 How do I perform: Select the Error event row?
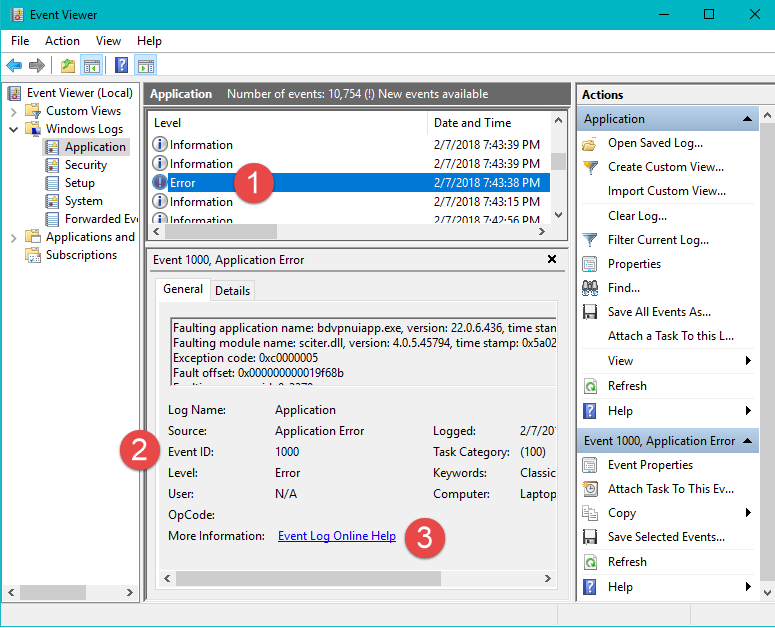tap(183, 183)
